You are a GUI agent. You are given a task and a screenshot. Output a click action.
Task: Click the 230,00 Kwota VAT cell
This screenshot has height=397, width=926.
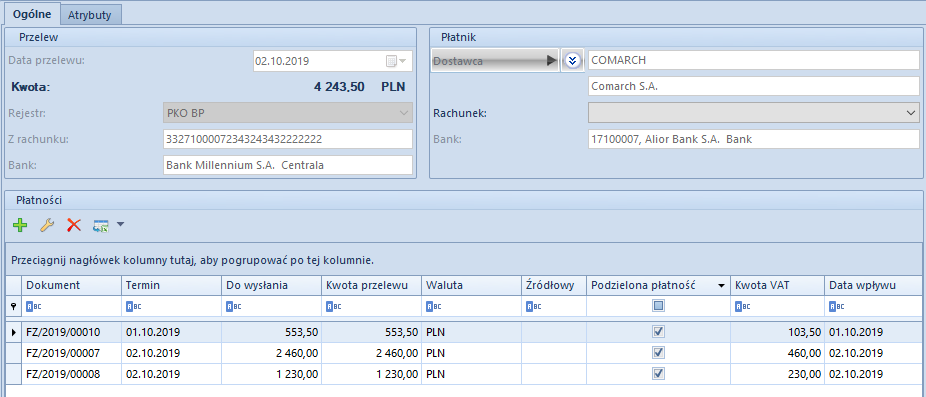tap(777, 373)
